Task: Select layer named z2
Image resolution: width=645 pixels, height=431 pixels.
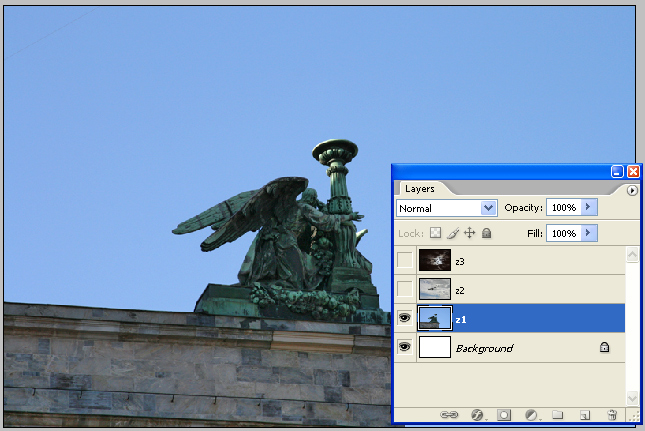Action: click(460, 290)
